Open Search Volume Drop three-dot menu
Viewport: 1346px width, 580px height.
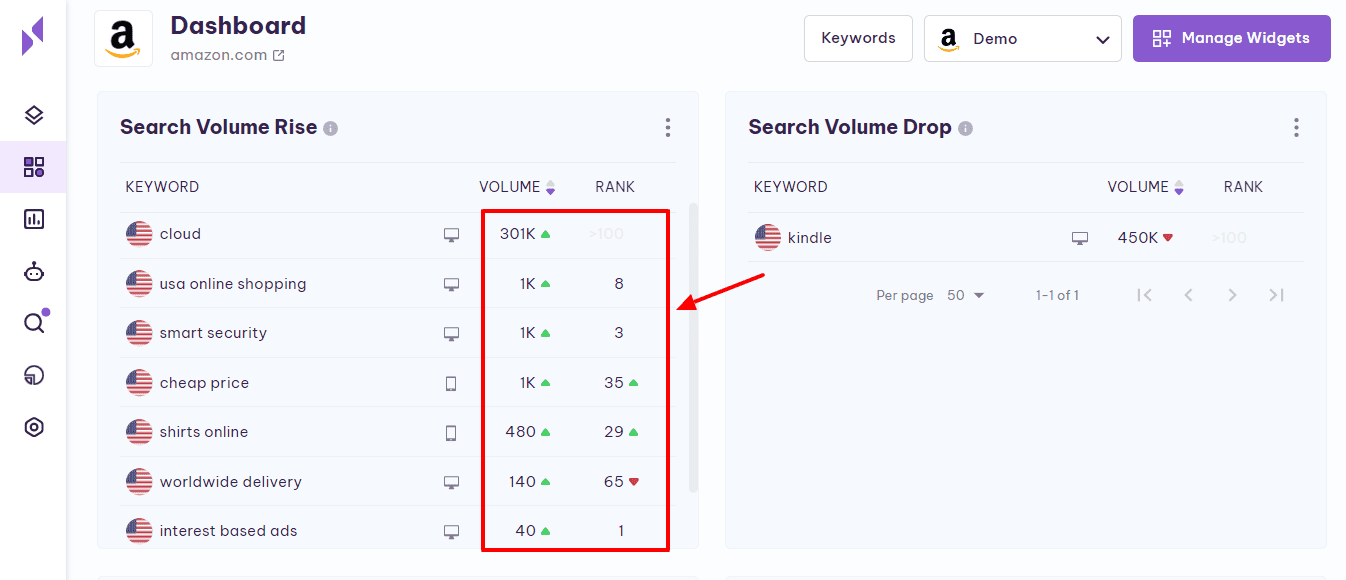1296,127
